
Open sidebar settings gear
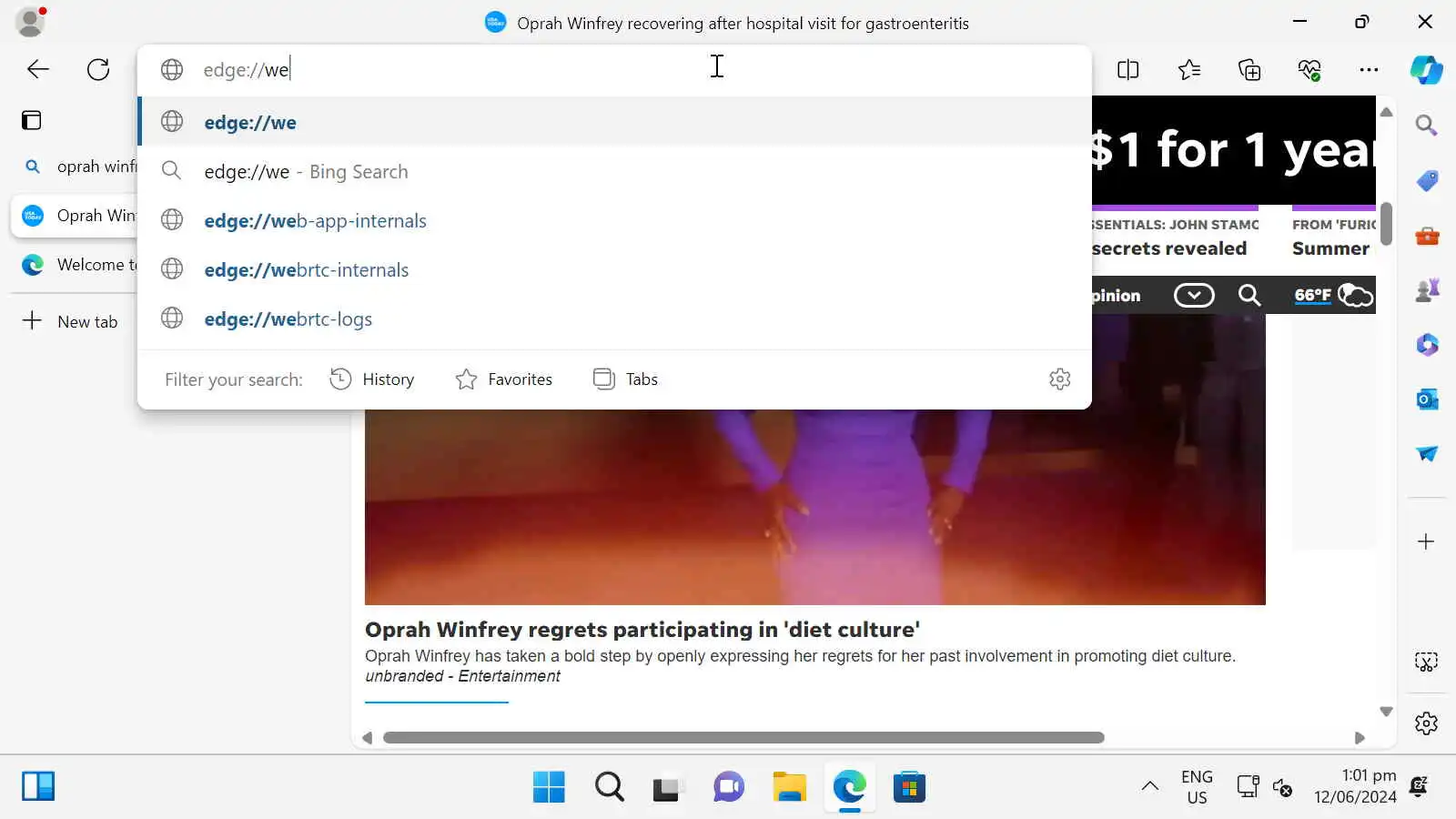1426,723
